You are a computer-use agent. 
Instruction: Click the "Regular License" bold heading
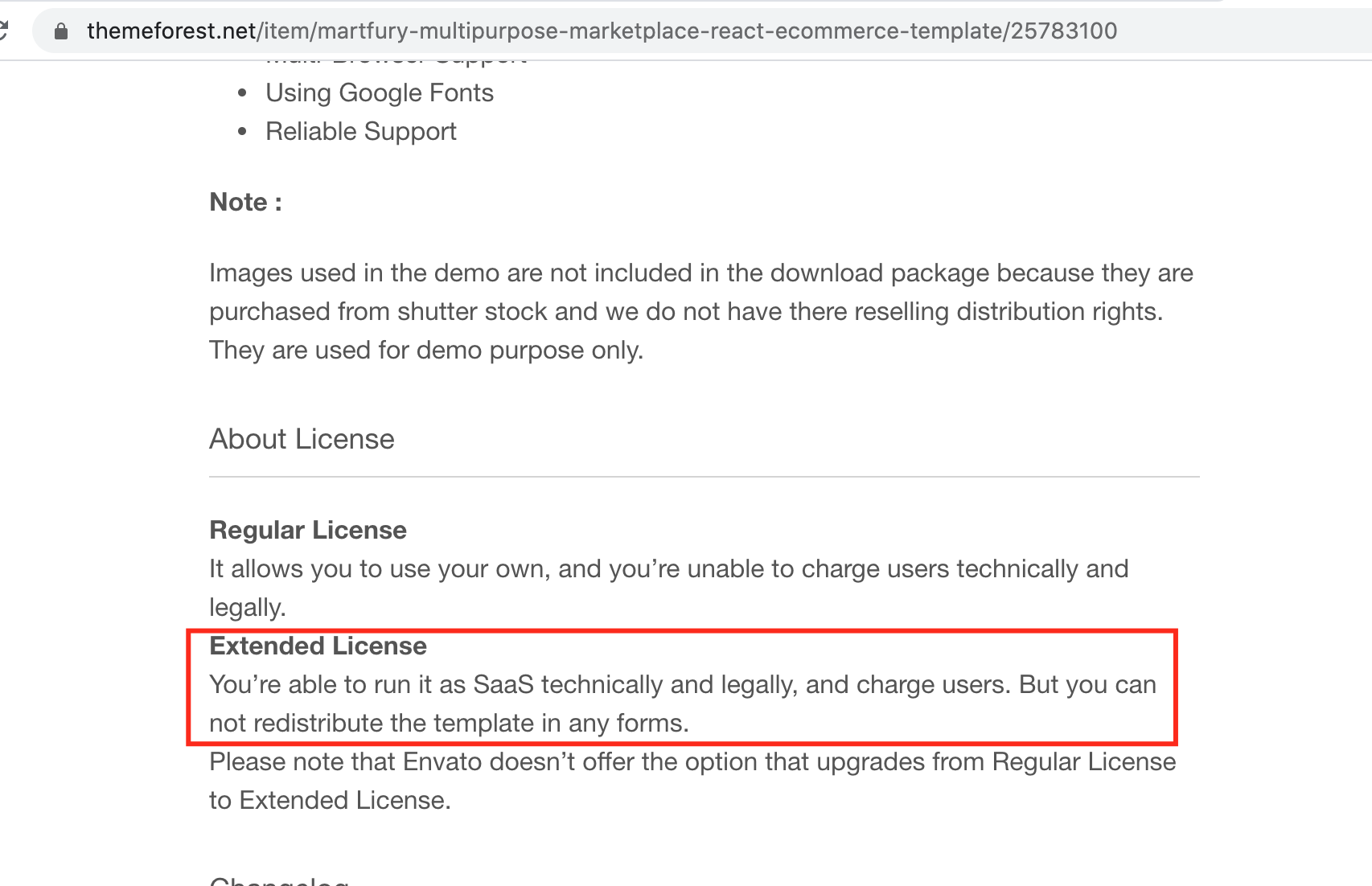308,531
